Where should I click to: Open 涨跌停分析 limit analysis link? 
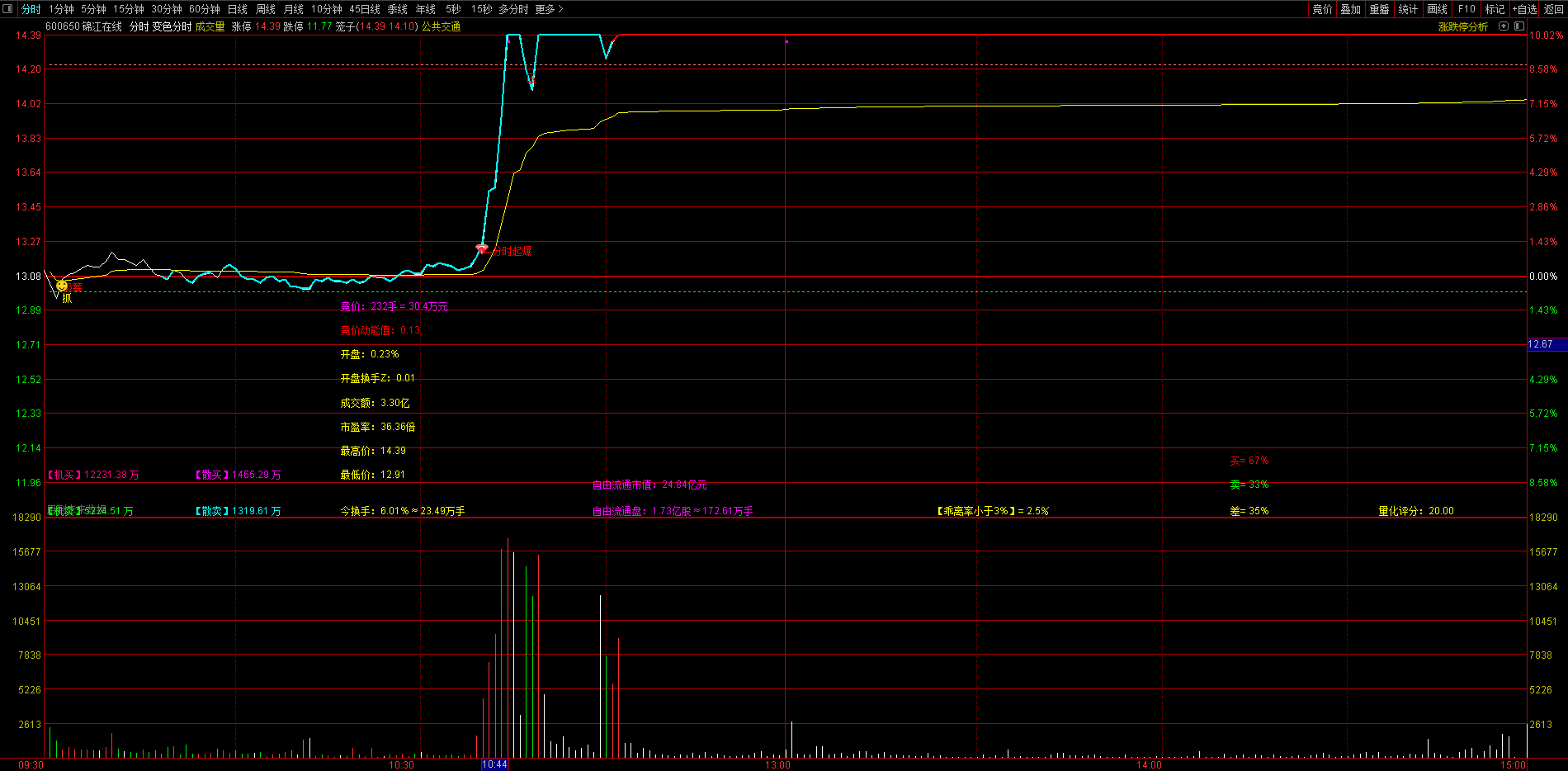tap(1463, 26)
